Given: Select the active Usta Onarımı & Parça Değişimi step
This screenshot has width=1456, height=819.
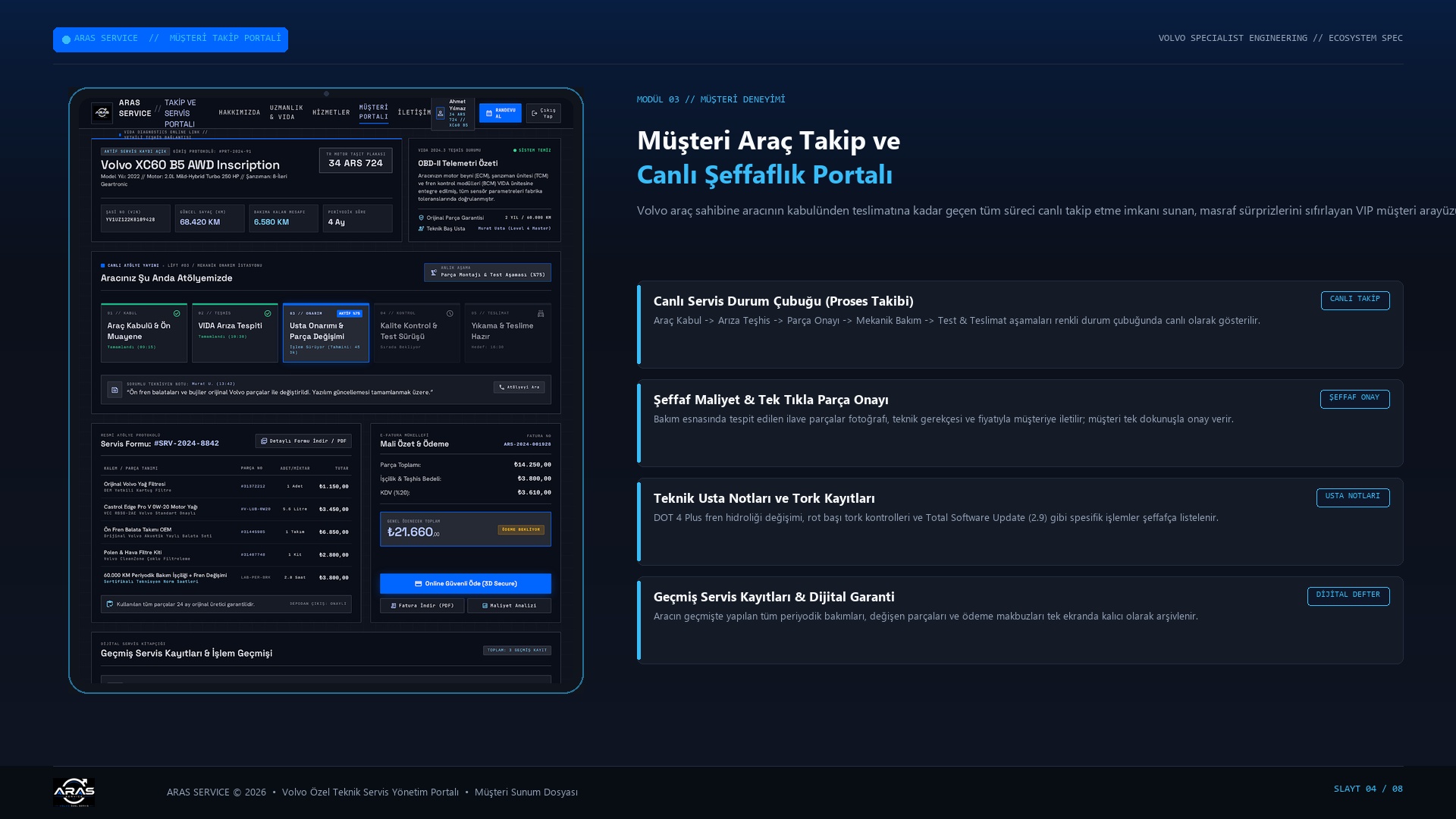Looking at the screenshot, I should 326,333.
